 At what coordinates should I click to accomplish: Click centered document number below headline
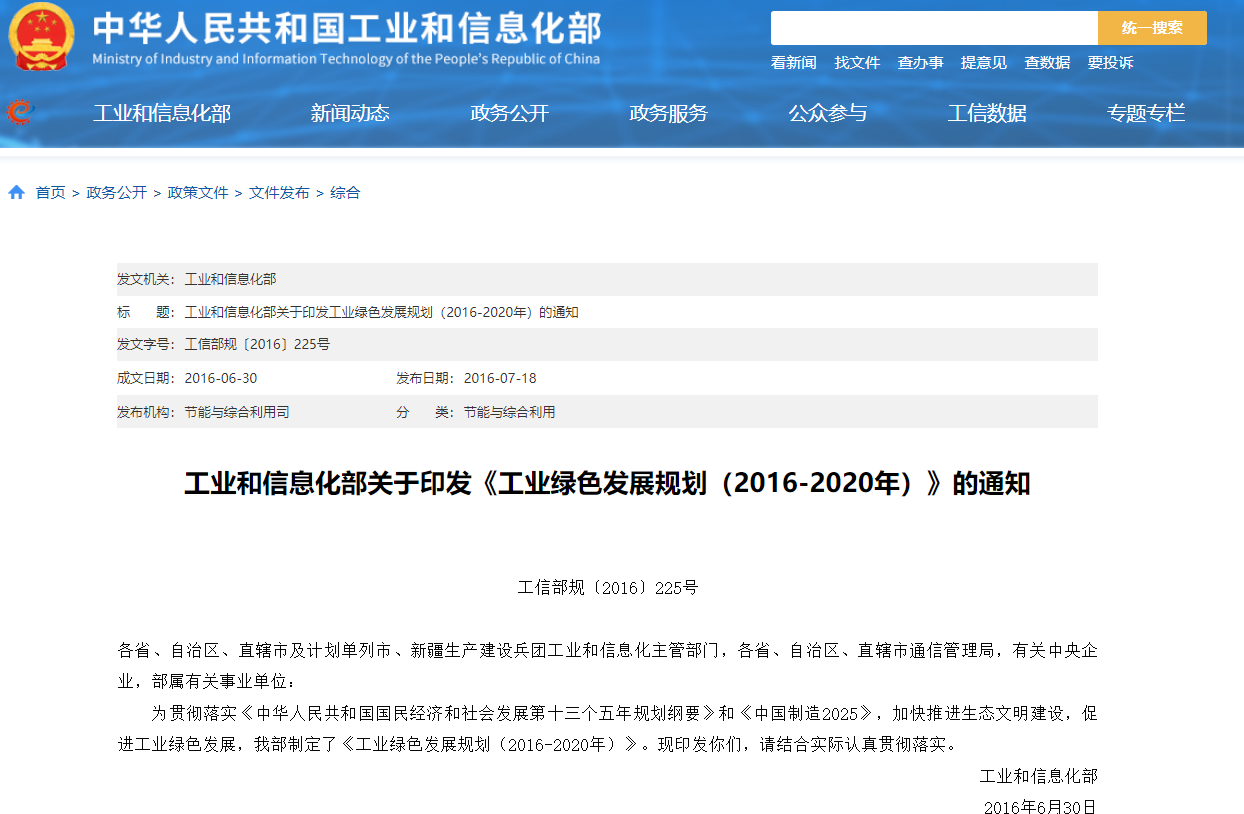(x=607, y=587)
